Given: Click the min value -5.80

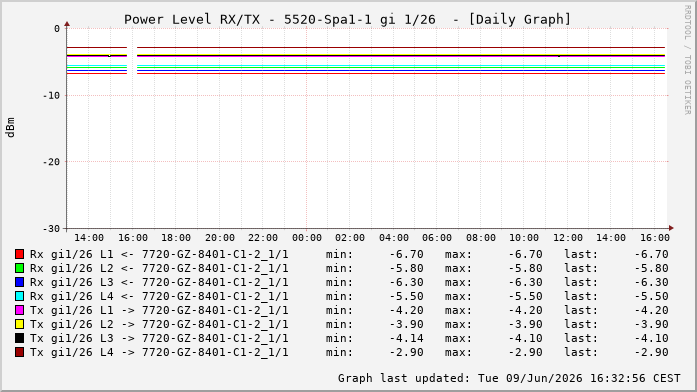Looking at the screenshot, I should point(407,268).
